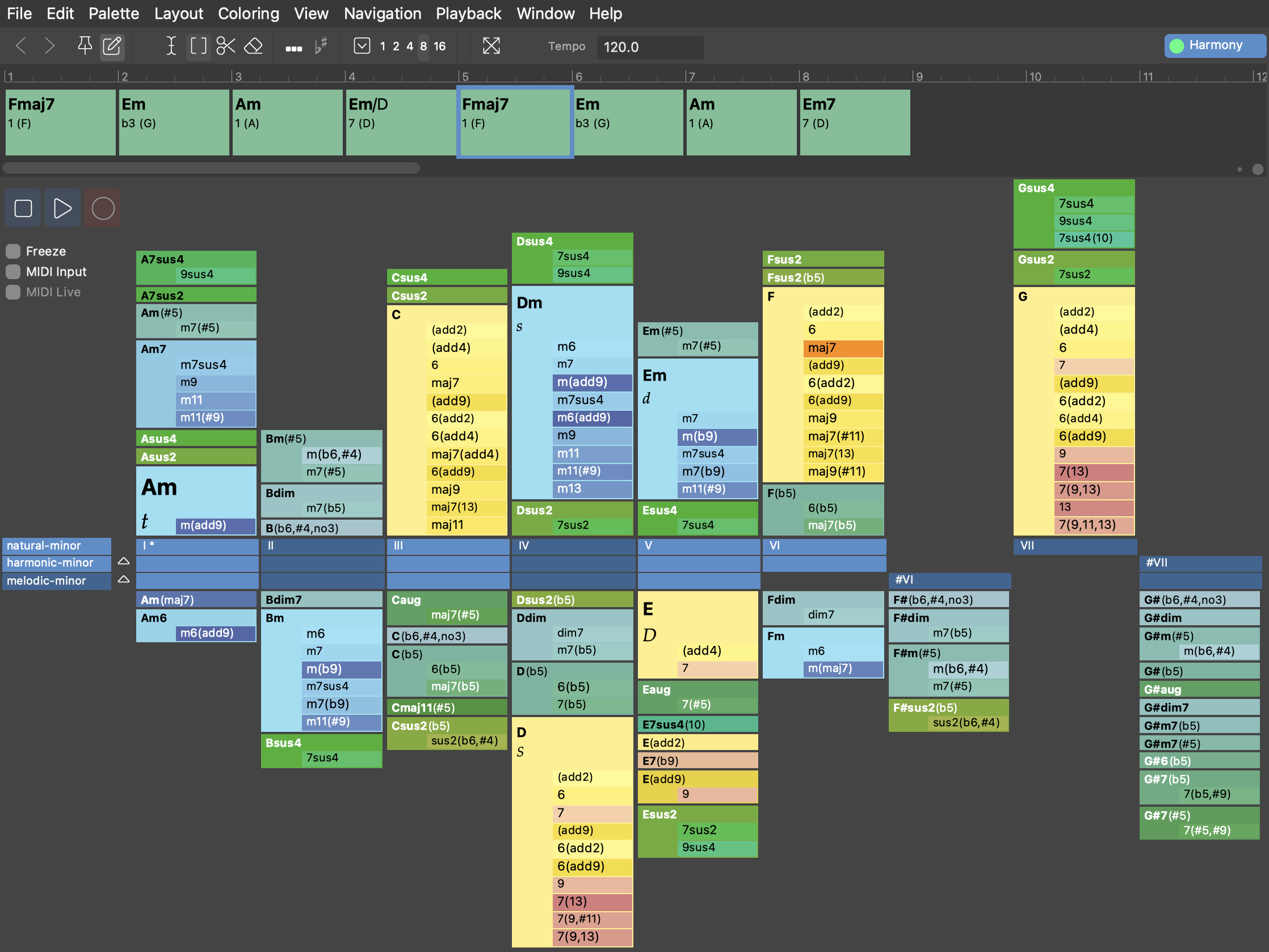Open the Coloring menu
The image size is (1269, 952).
[248, 13]
